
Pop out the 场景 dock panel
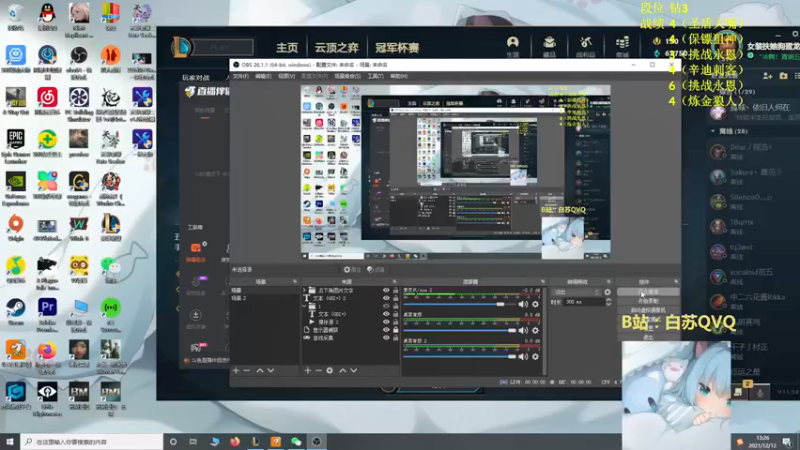(x=295, y=282)
